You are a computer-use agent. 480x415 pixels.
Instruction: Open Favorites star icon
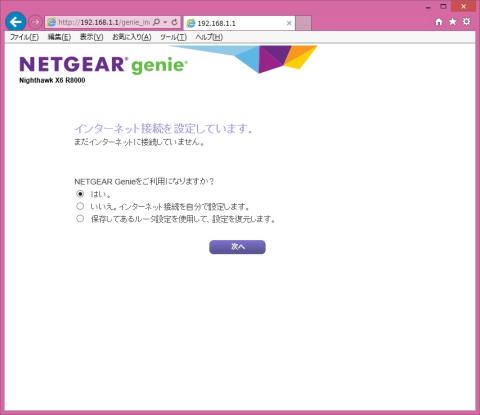(452, 22)
